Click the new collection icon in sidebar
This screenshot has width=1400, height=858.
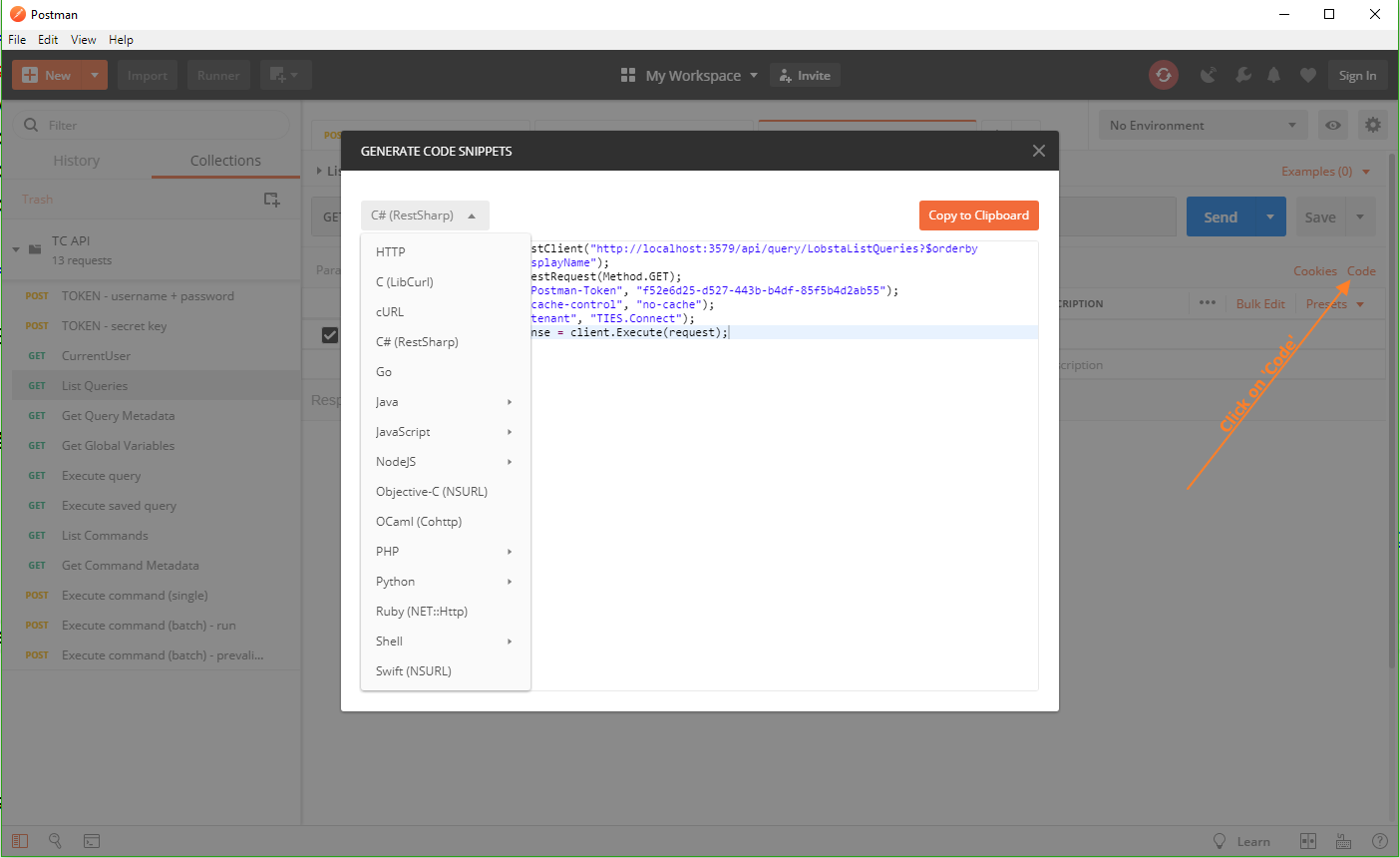pyautogui.click(x=271, y=200)
